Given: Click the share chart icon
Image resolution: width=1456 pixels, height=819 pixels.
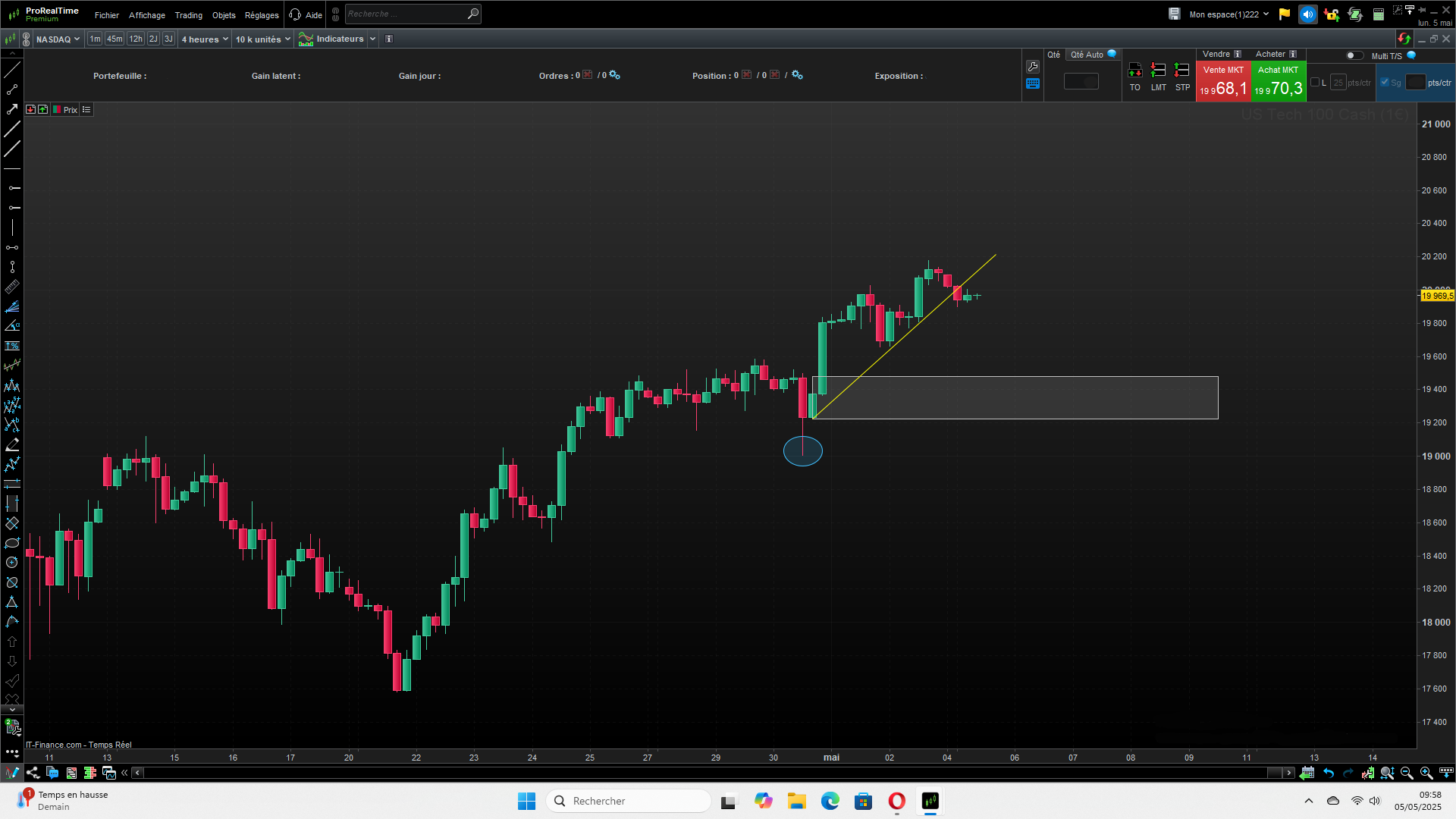Looking at the screenshot, I should pos(33,773).
